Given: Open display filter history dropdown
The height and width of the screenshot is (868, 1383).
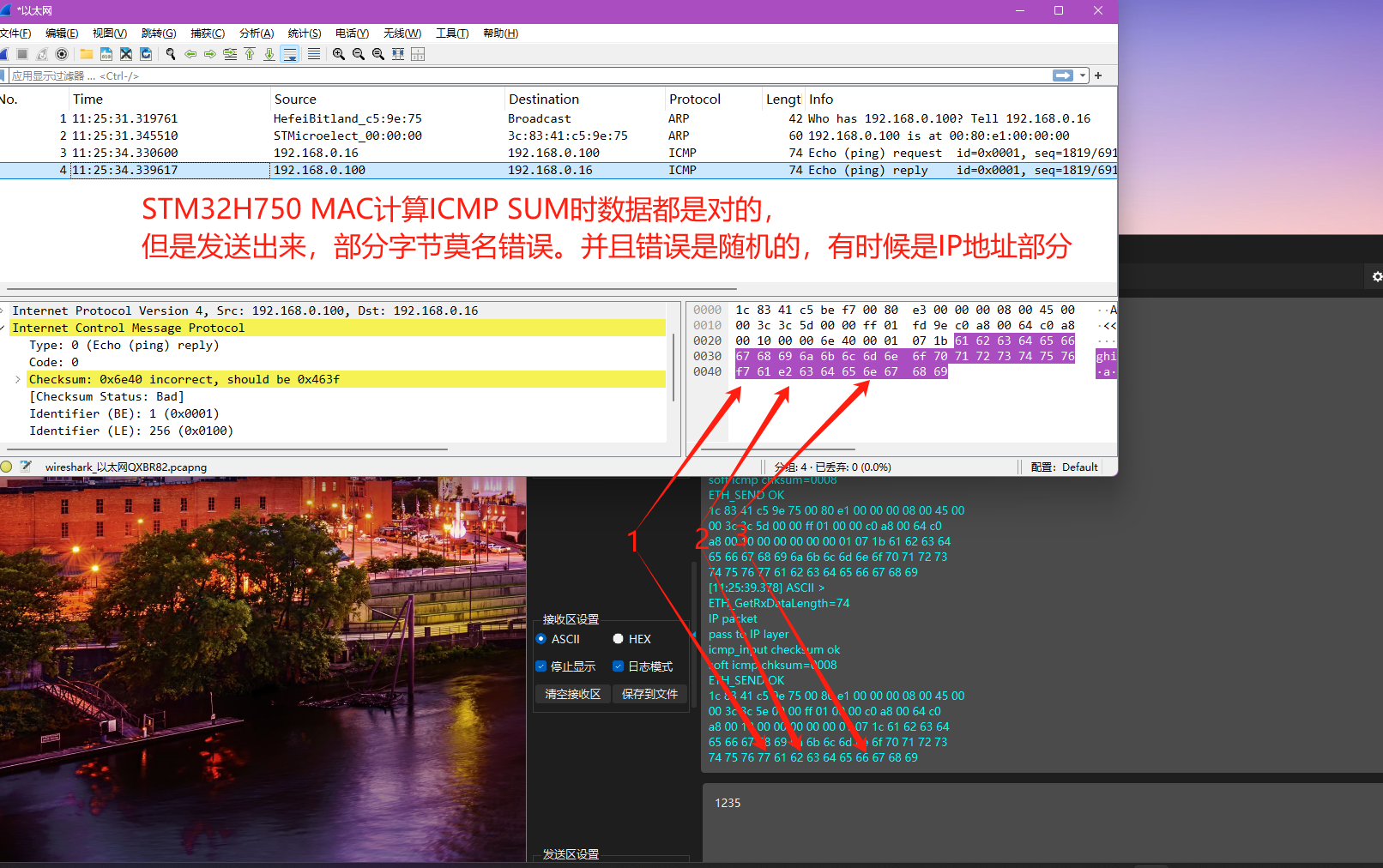Looking at the screenshot, I should [1083, 75].
